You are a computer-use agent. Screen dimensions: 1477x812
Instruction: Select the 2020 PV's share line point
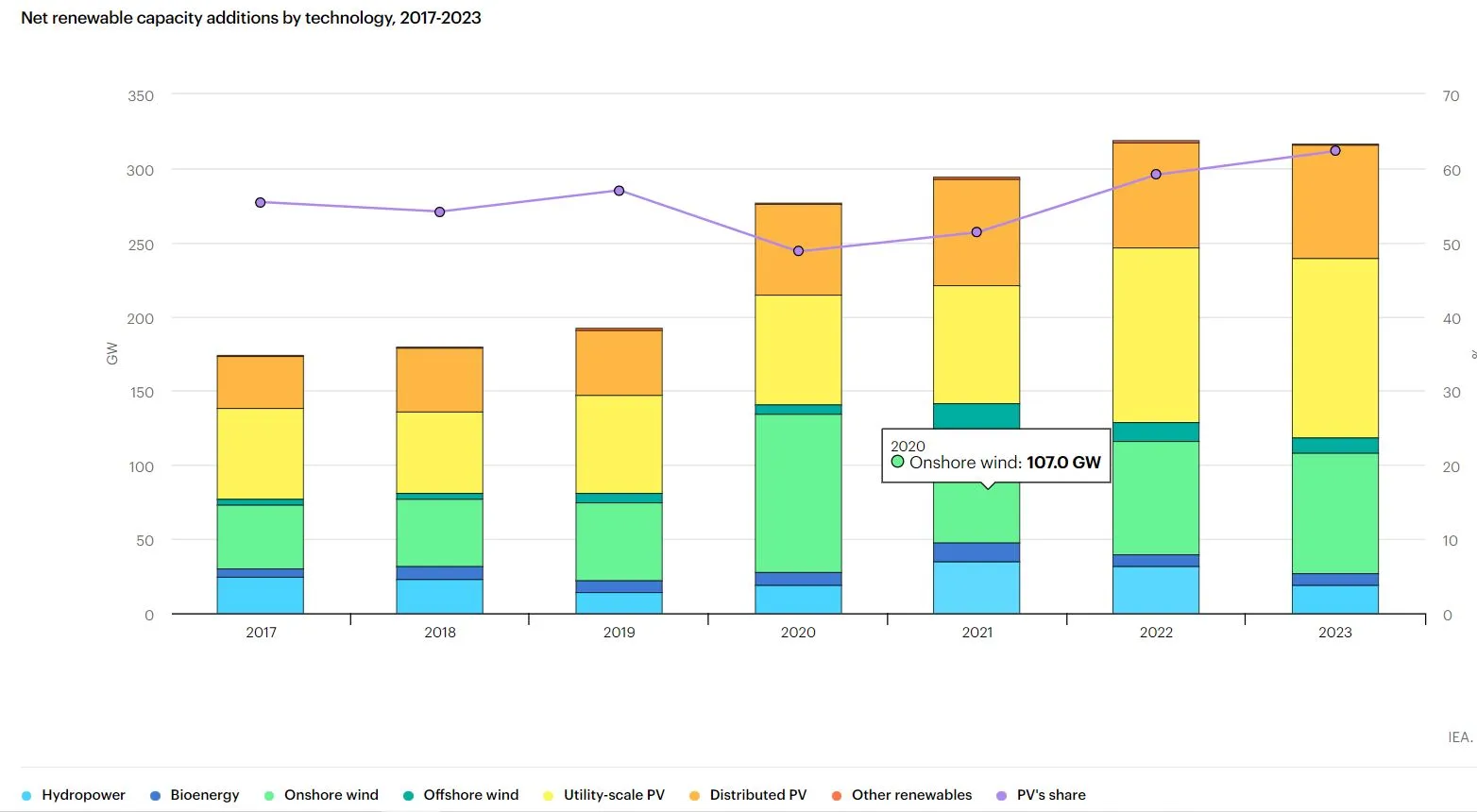(x=798, y=251)
